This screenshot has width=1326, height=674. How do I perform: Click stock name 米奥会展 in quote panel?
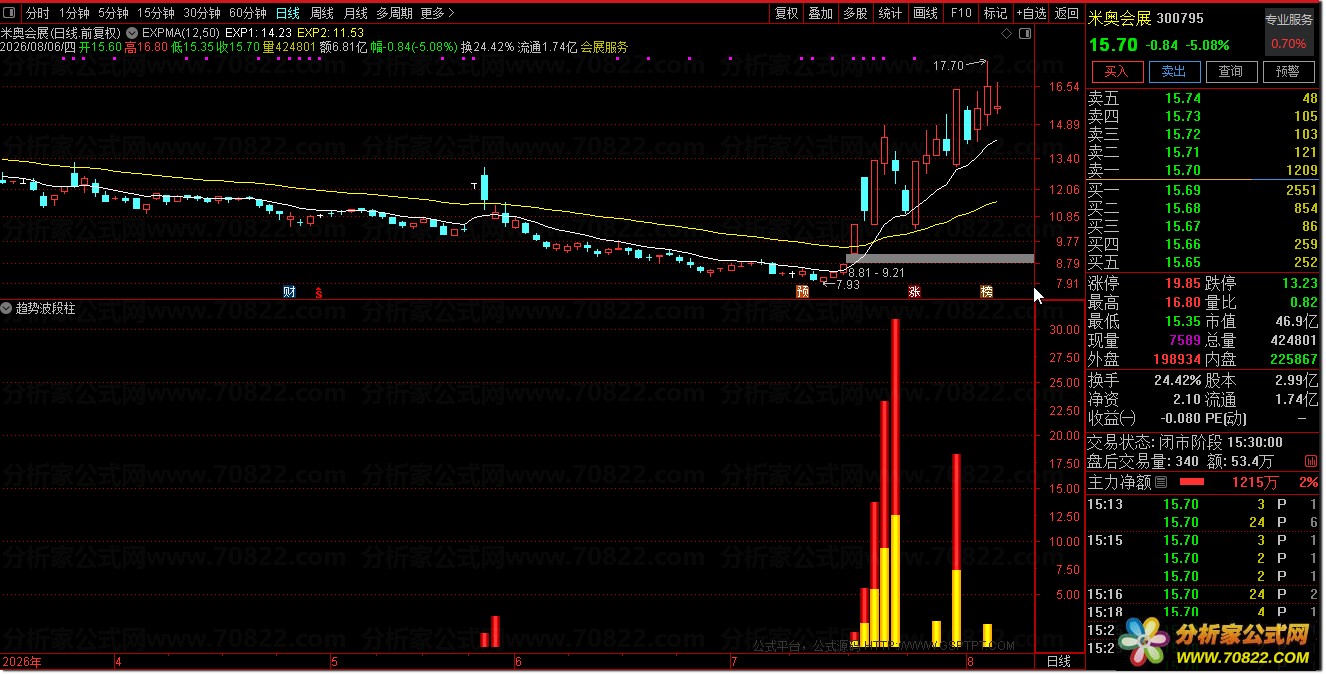pyautogui.click(x=1120, y=18)
